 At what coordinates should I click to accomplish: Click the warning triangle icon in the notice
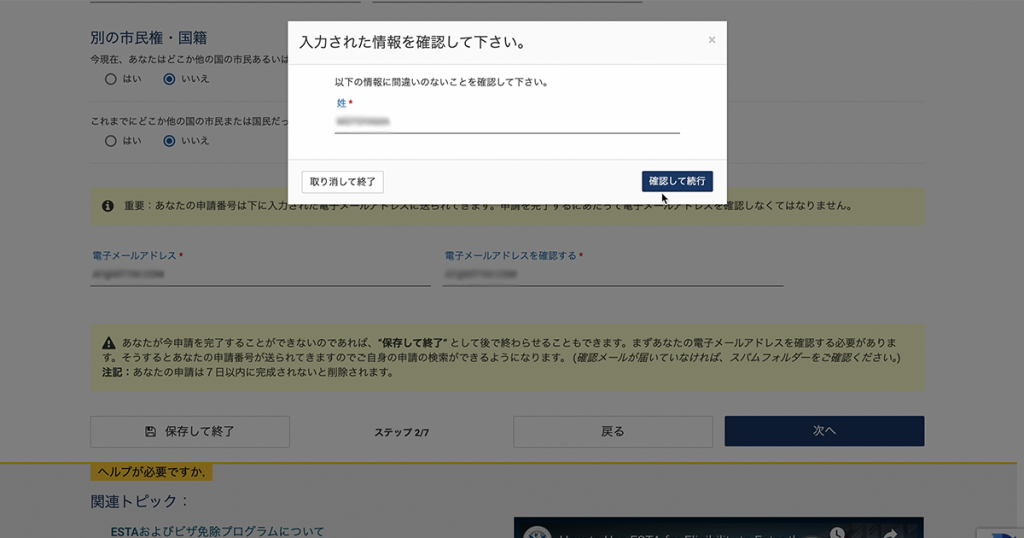pos(108,343)
